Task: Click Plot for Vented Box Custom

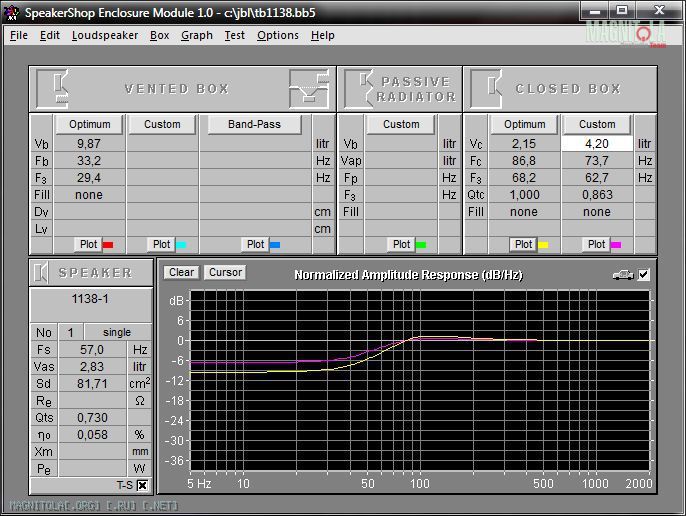Action: (161, 244)
